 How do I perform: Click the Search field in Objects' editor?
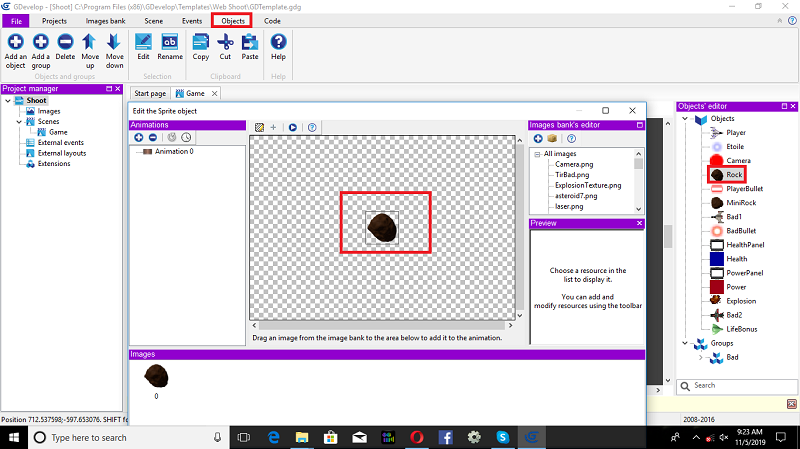(737, 386)
